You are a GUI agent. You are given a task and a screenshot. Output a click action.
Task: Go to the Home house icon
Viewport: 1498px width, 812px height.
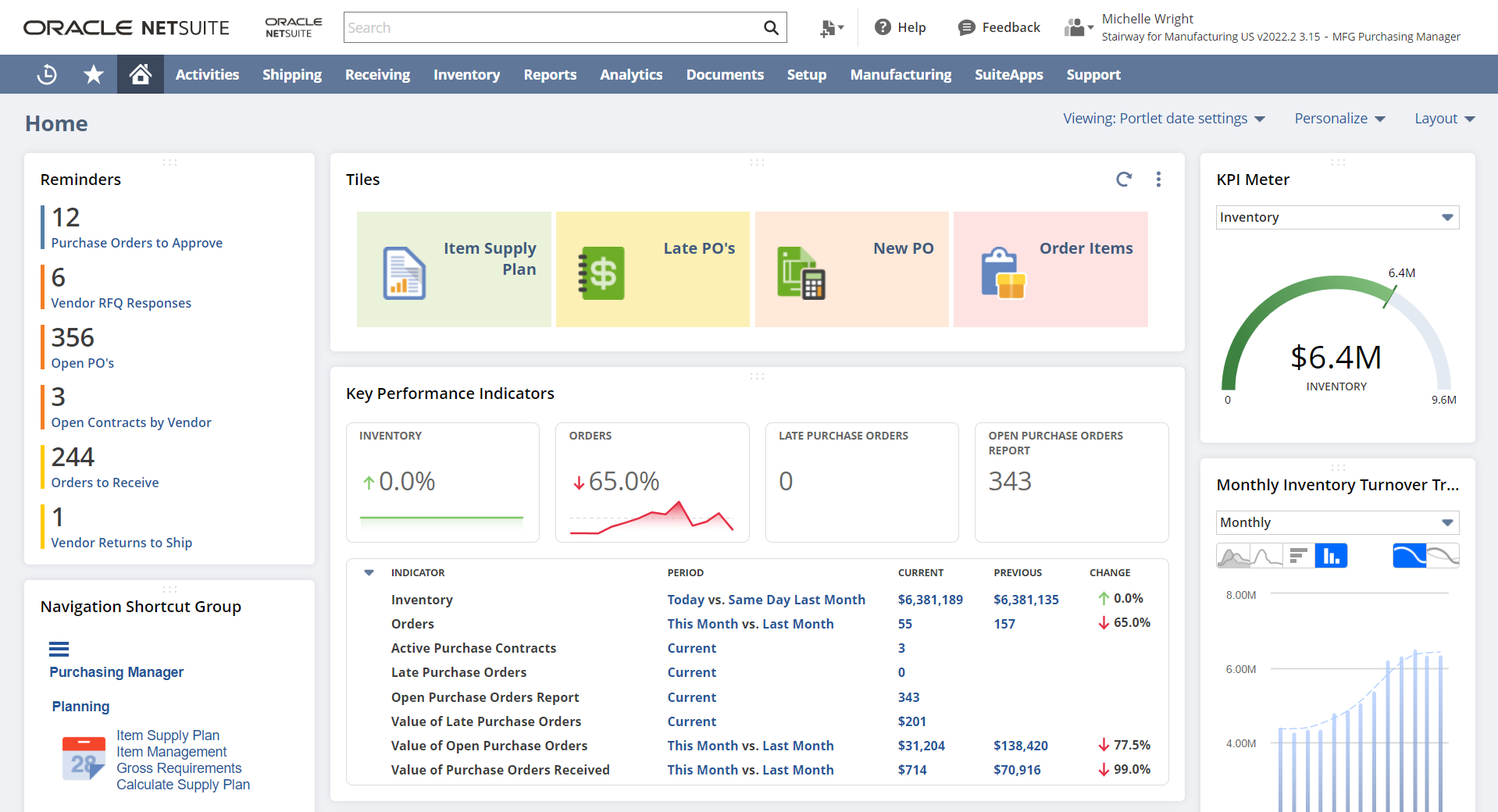141,74
